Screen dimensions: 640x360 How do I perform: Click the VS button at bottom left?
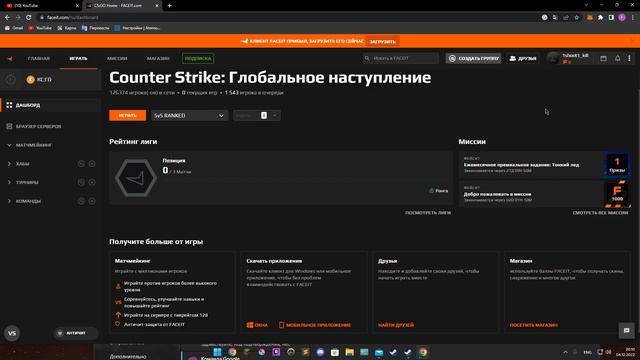(x=12, y=333)
